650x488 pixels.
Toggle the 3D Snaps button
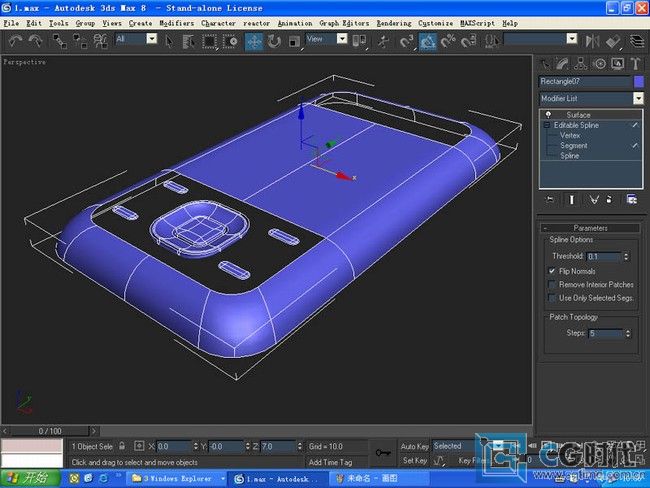pyautogui.click(x=407, y=41)
